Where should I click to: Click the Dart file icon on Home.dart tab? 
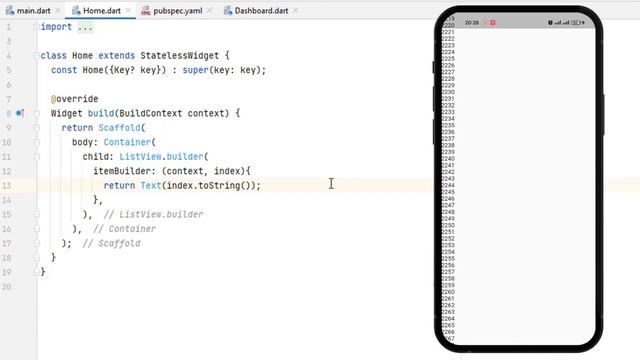[x=76, y=11]
